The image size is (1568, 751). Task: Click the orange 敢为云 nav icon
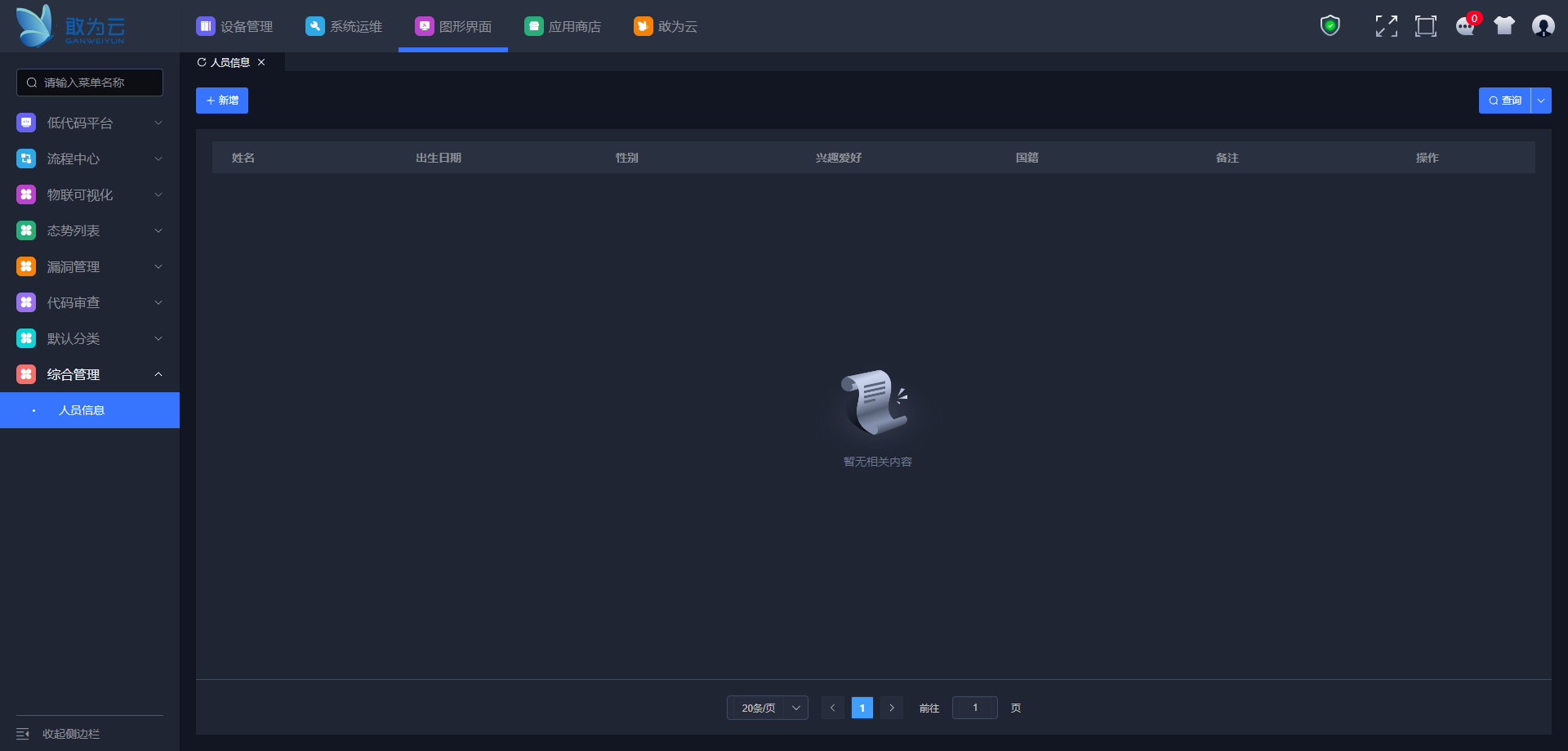click(x=644, y=26)
